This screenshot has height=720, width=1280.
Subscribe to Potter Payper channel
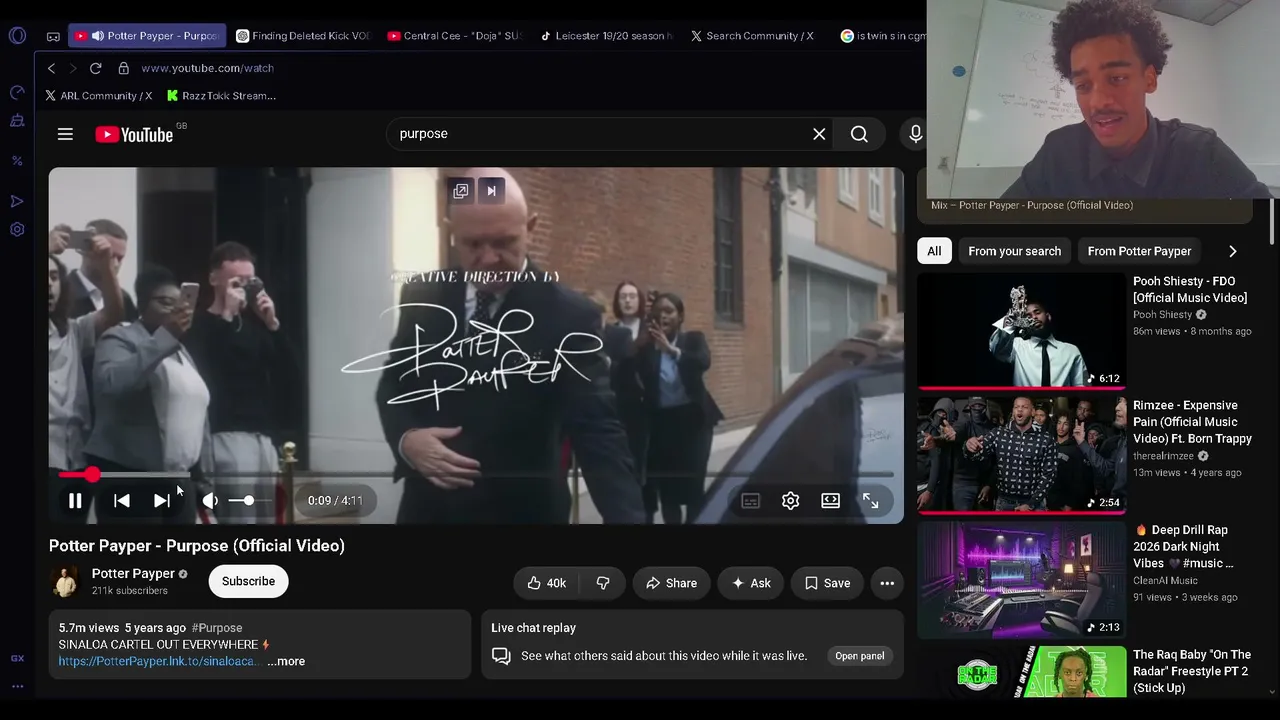click(x=248, y=581)
